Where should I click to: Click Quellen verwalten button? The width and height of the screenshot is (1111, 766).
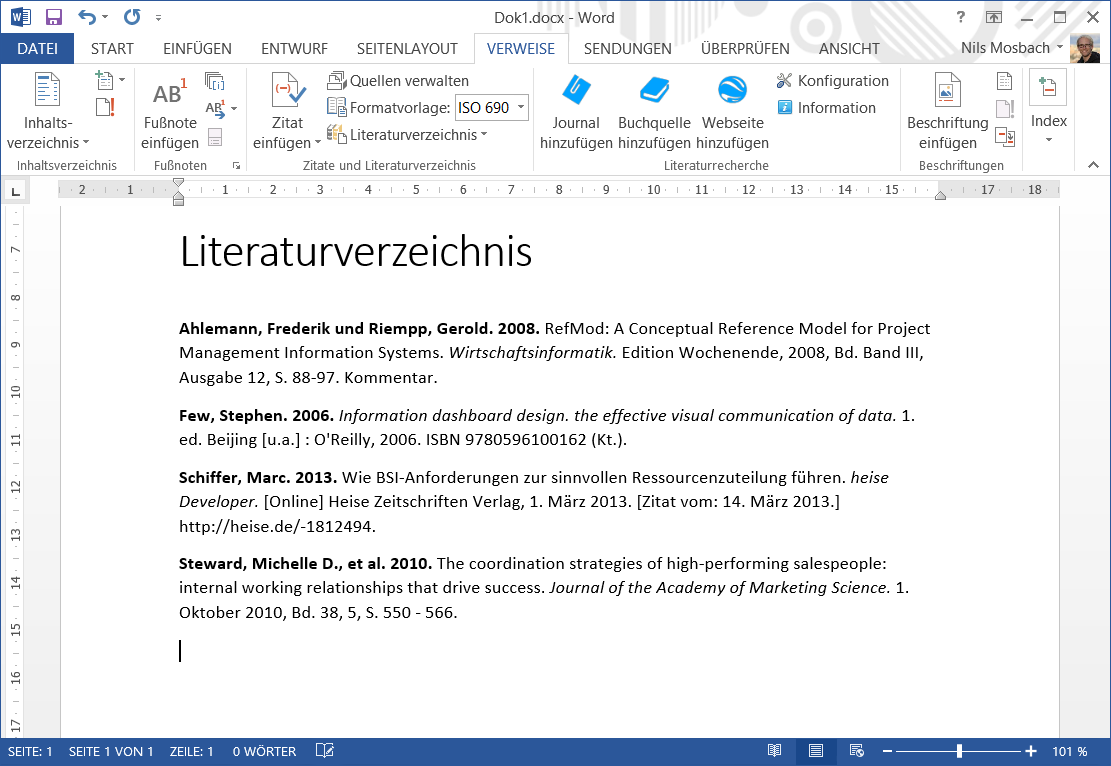click(x=399, y=81)
